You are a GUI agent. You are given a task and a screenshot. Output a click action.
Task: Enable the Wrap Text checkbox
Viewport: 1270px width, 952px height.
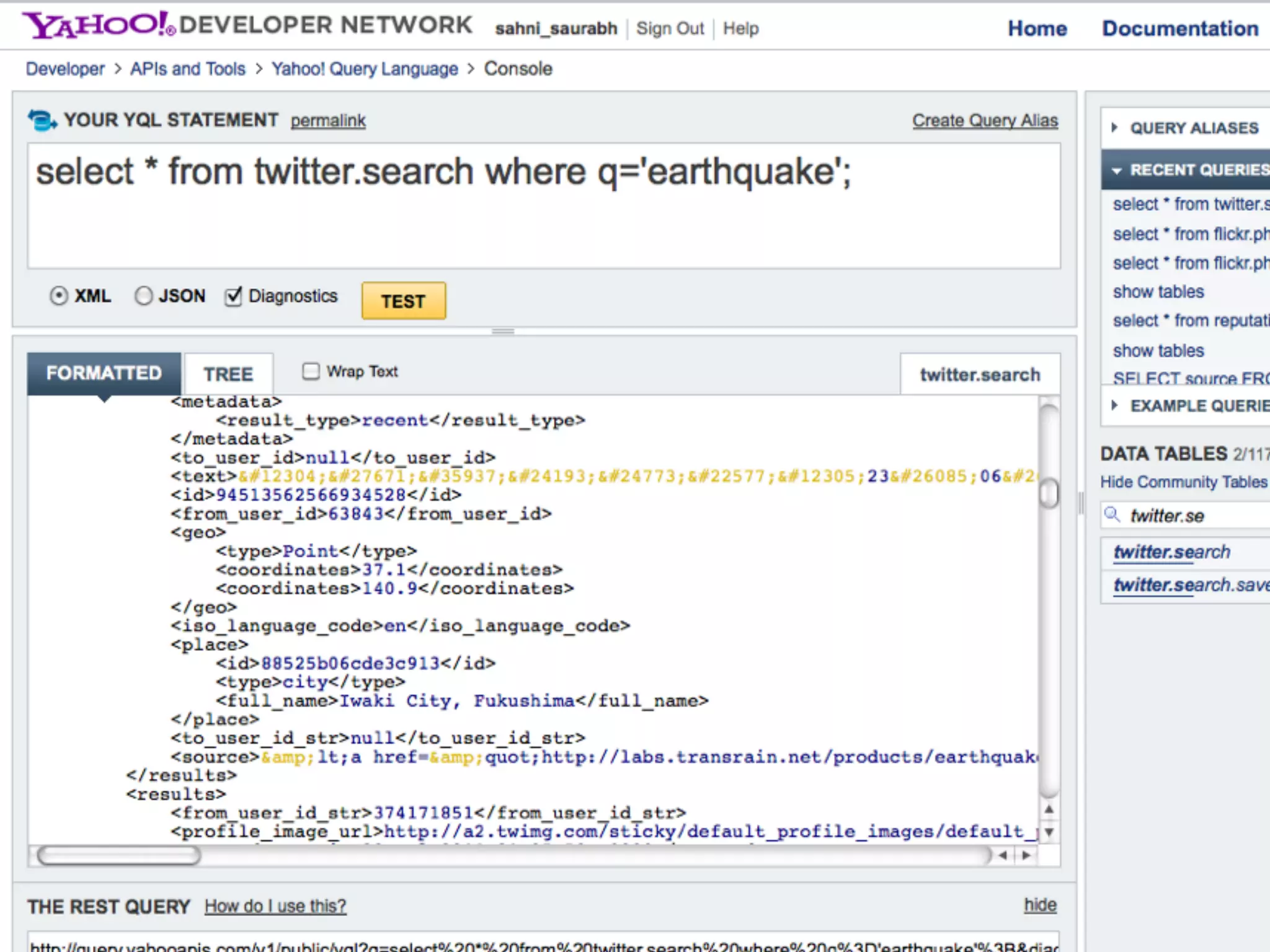[x=311, y=371]
